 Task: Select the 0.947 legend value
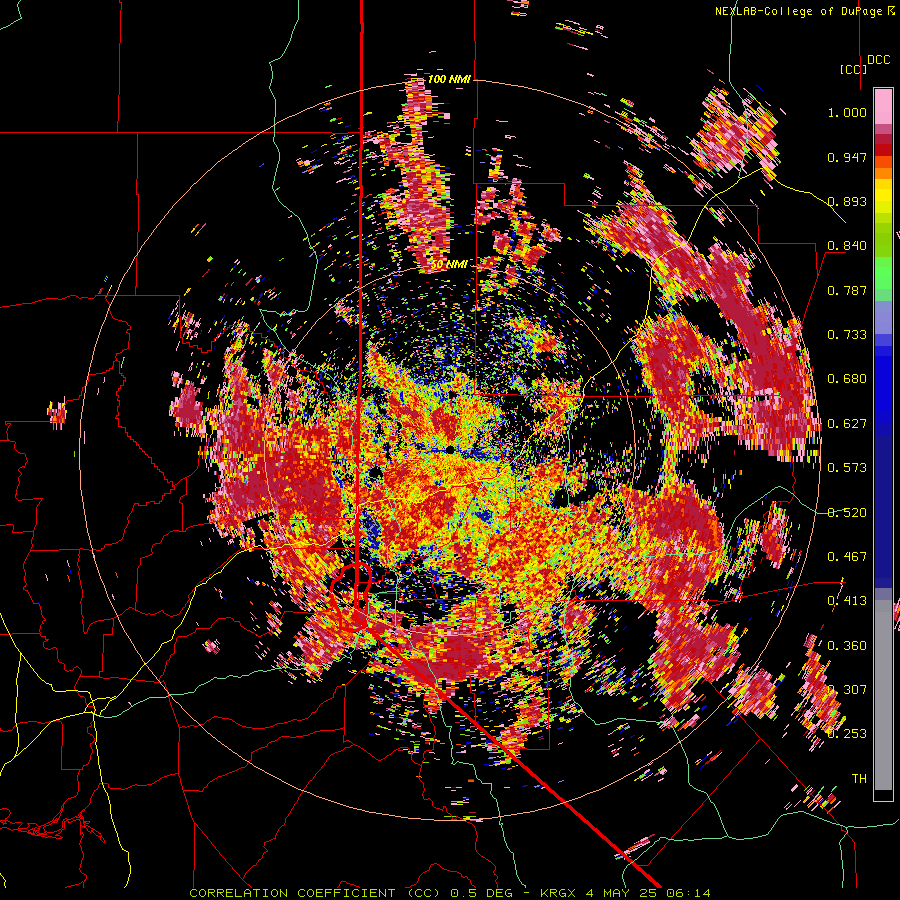tap(847, 157)
